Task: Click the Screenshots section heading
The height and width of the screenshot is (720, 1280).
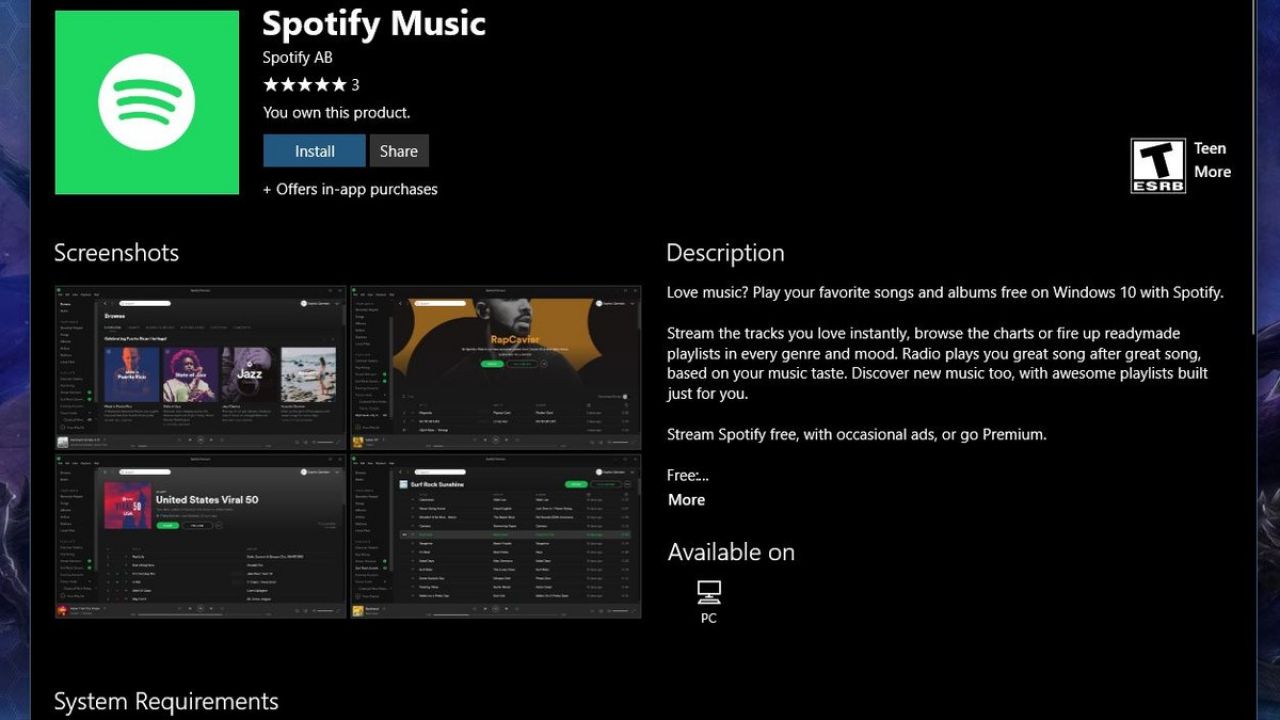Action: [116, 253]
